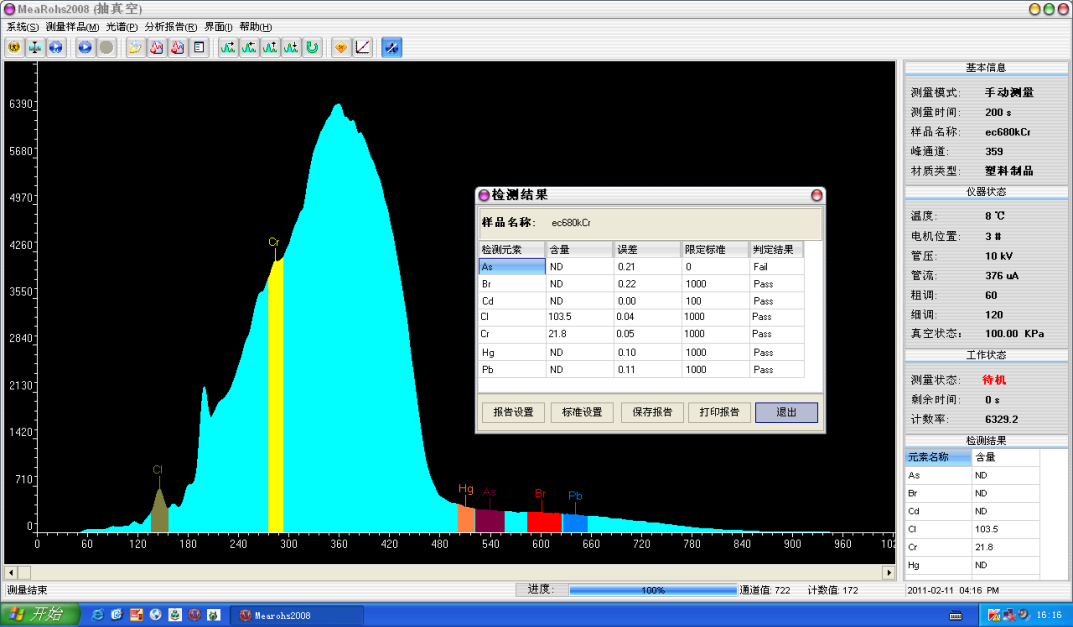Click the blue play start-measurement icon
The height and width of the screenshot is (627, 1073).
(x=85, y=47)
